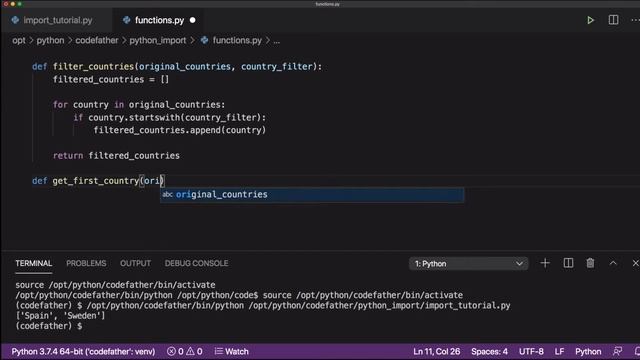Image resolution: width=640 pixels, height=360 pixels.
Task: Click the 'filtered_countries = []' line
Action: click(111, 80)
